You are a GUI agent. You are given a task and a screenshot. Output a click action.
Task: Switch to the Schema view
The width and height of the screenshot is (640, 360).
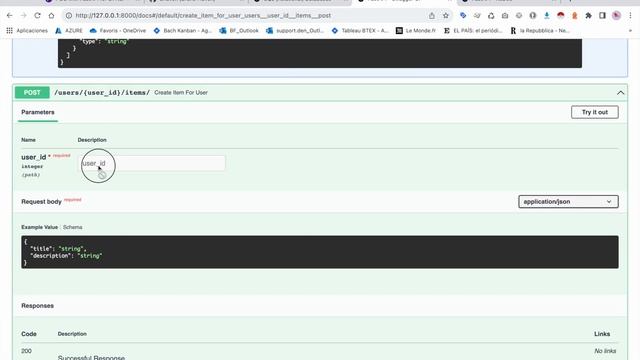73,227
